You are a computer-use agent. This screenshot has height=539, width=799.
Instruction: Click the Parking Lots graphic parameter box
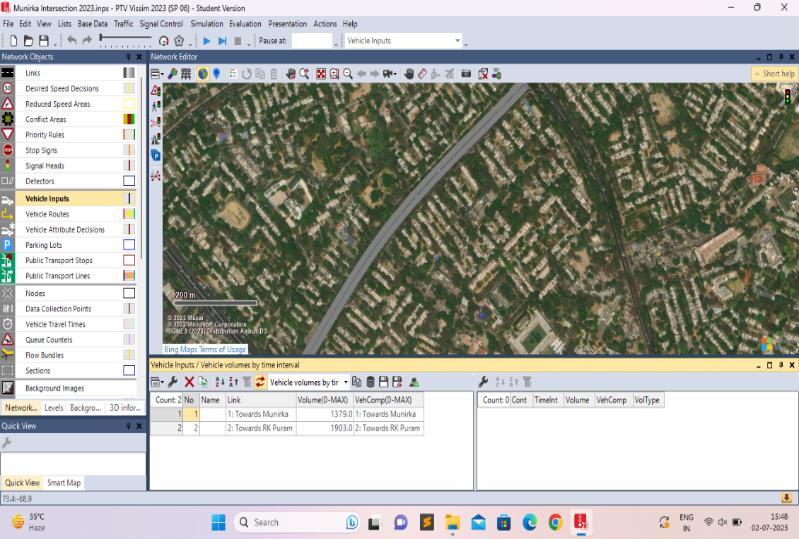[129, 245]
